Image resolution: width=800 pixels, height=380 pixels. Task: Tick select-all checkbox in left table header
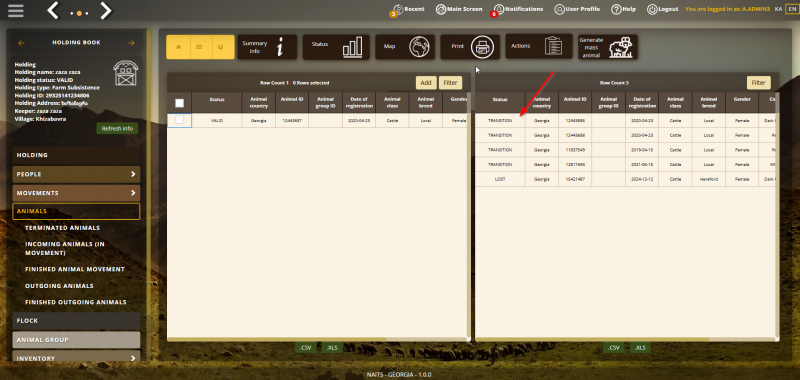pos(180,103)
